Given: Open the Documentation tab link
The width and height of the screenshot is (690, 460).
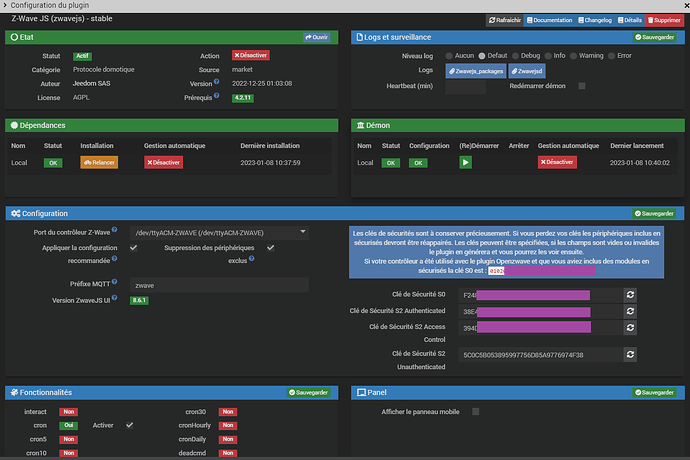Looking at the screenshot, I should (551, 19).
